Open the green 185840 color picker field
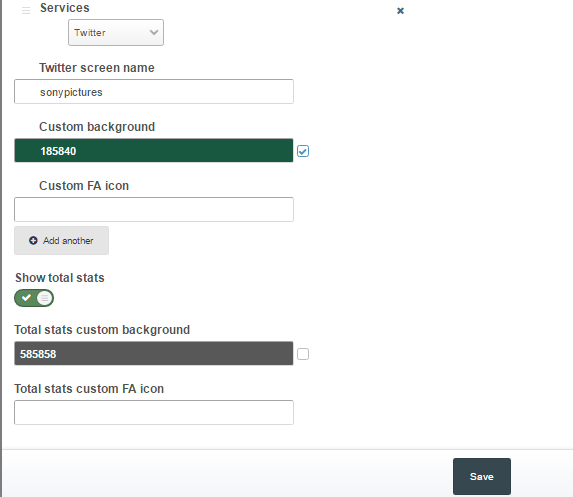The height and width of the screenshot is (497, 573). pos(153,151)
